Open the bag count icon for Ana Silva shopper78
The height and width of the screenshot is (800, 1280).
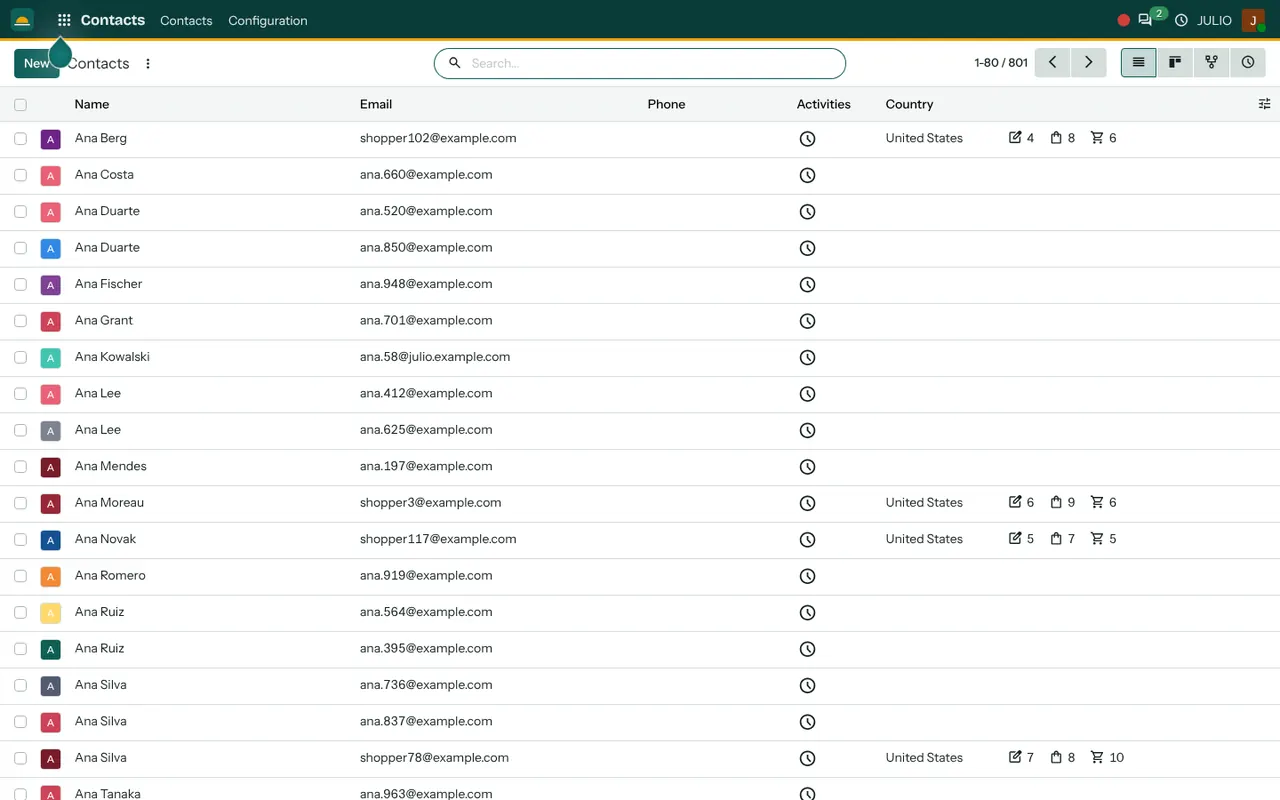tap(1063, 757)
